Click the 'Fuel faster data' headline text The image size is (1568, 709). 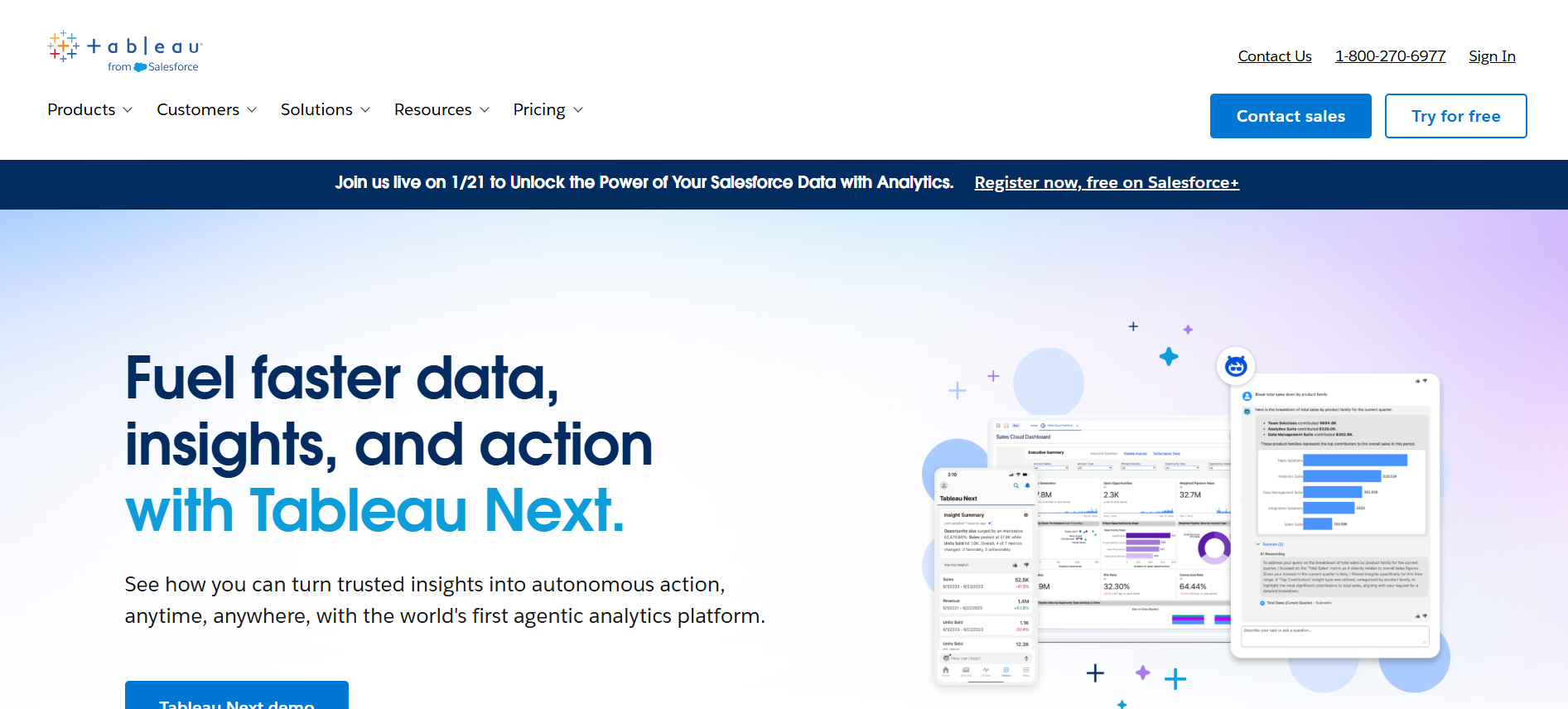[342, 378]
